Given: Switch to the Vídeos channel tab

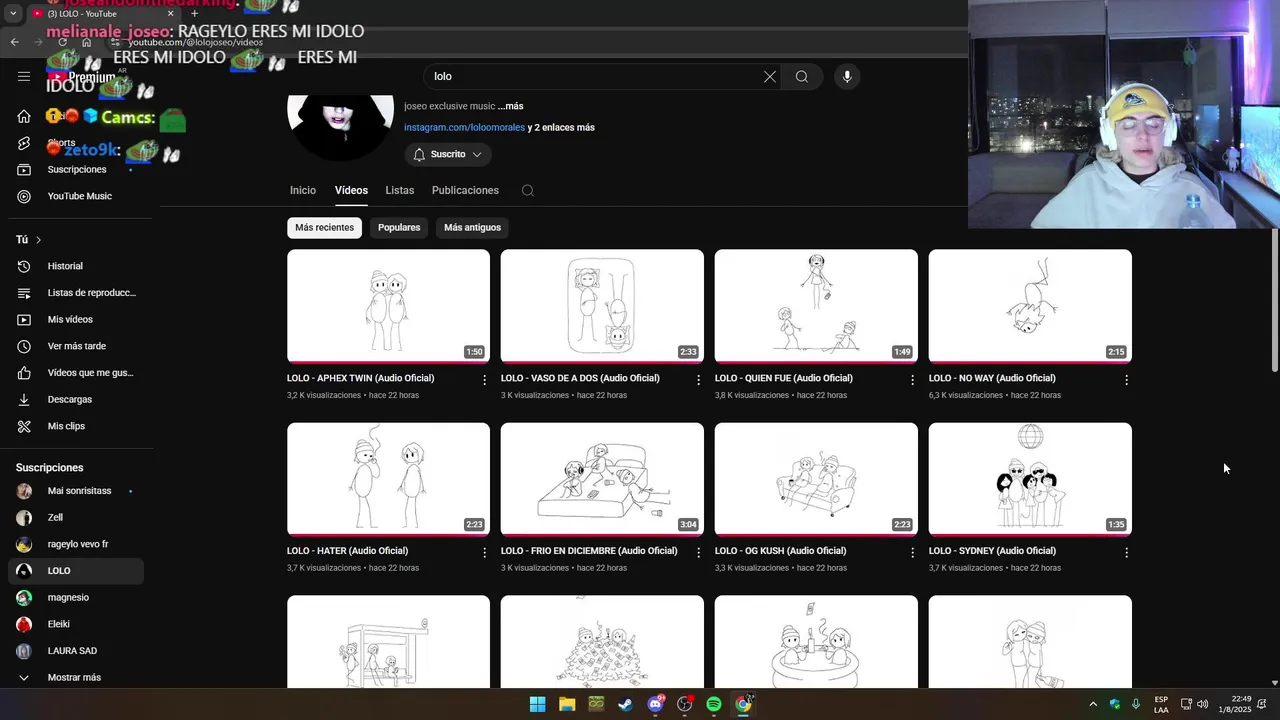Looking at the screenshot, I should point(351,190).
